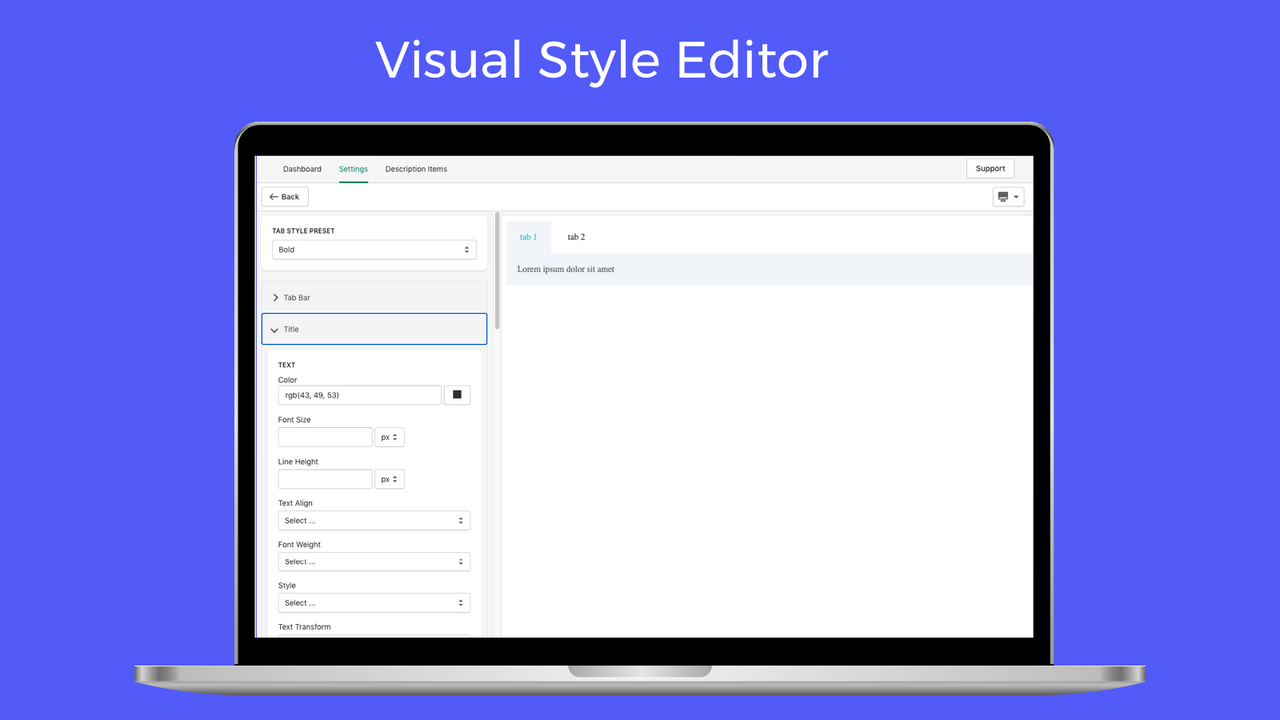Click the stepper arrows on the Bold preset selector
Image resolution: width=1280 pixels, height=720 pixels.
[467, 249]
